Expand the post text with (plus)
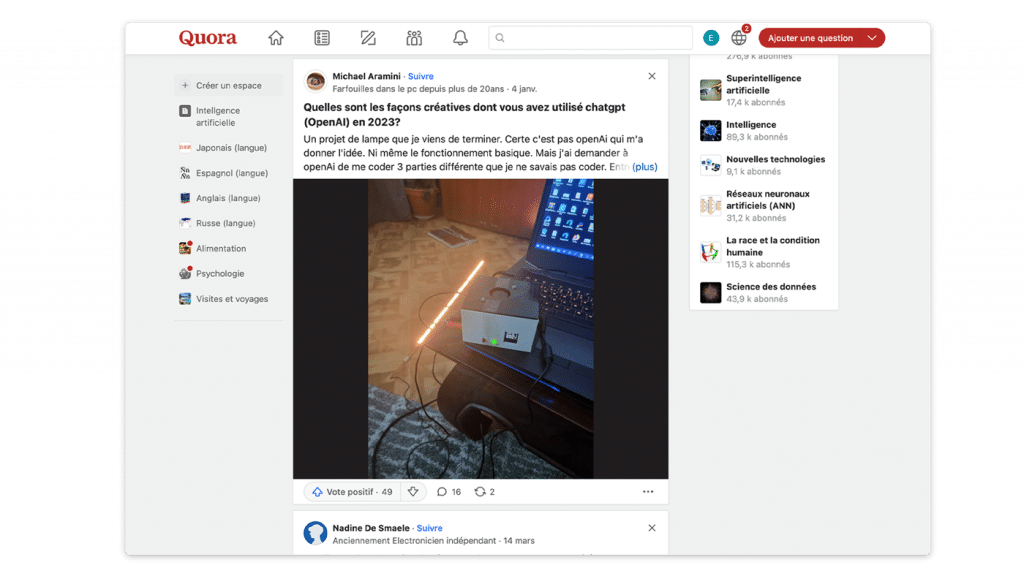Screen dimensions: 1024x576 (645, 167)
